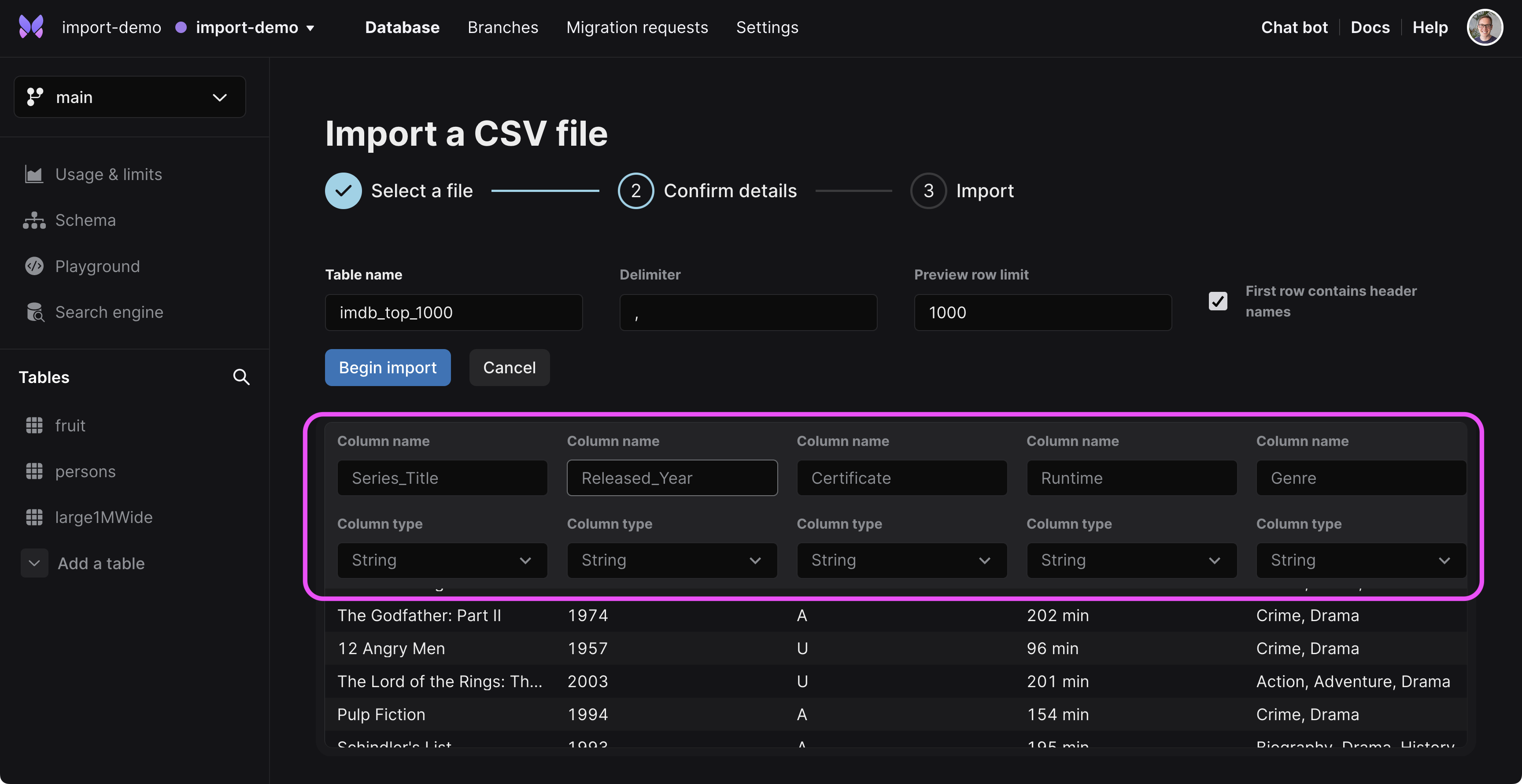Click the PlanetScale butterfly logo
Image resolution: width=1522 pixels, height=784 pixels.
coord(31,27)
